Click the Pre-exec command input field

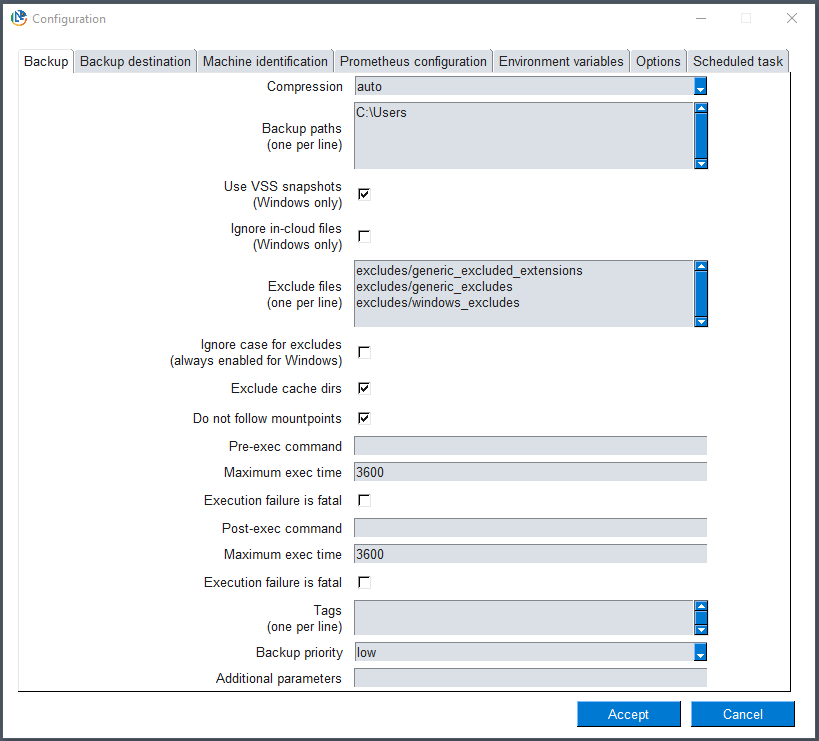(x=530, y=446)
